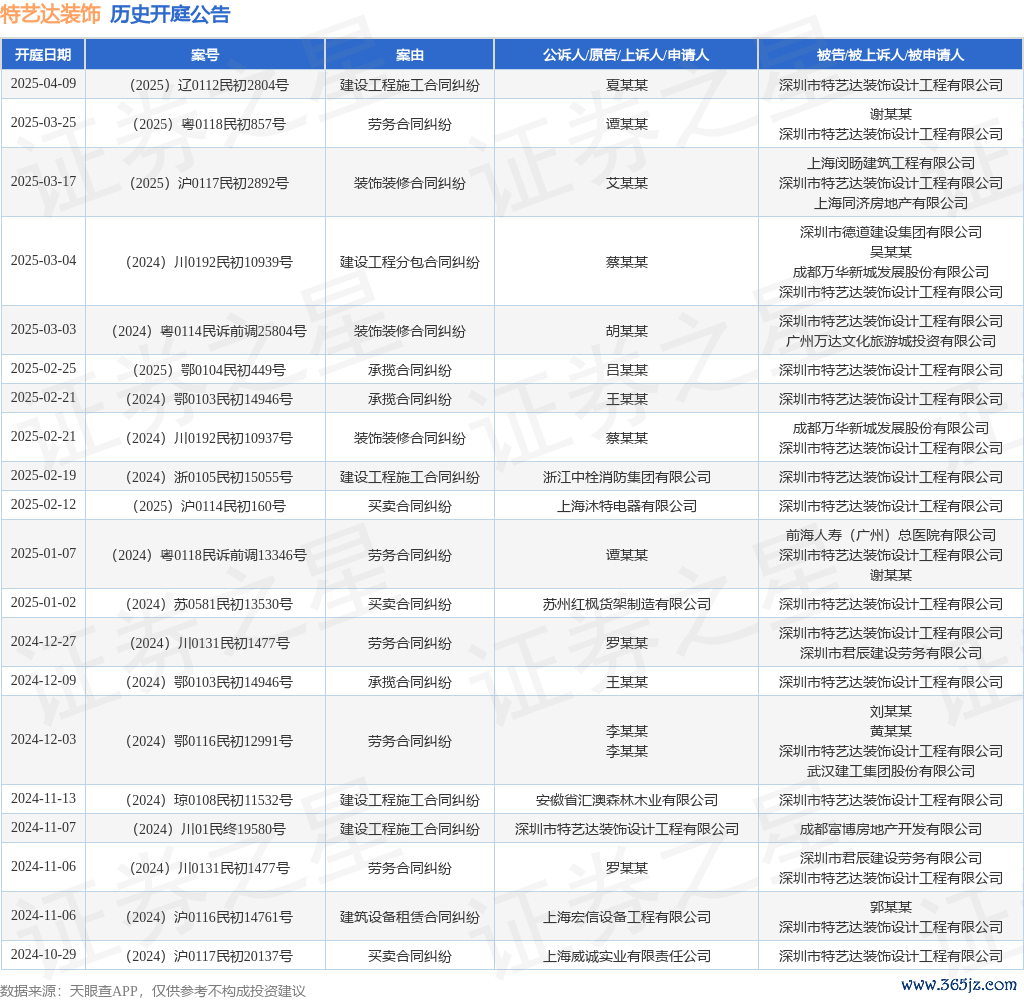This screenshot has width=1024, height=1000.
Task: Click defendant 深圳市德道建设集团有限公司
Action: coord(890,232)
